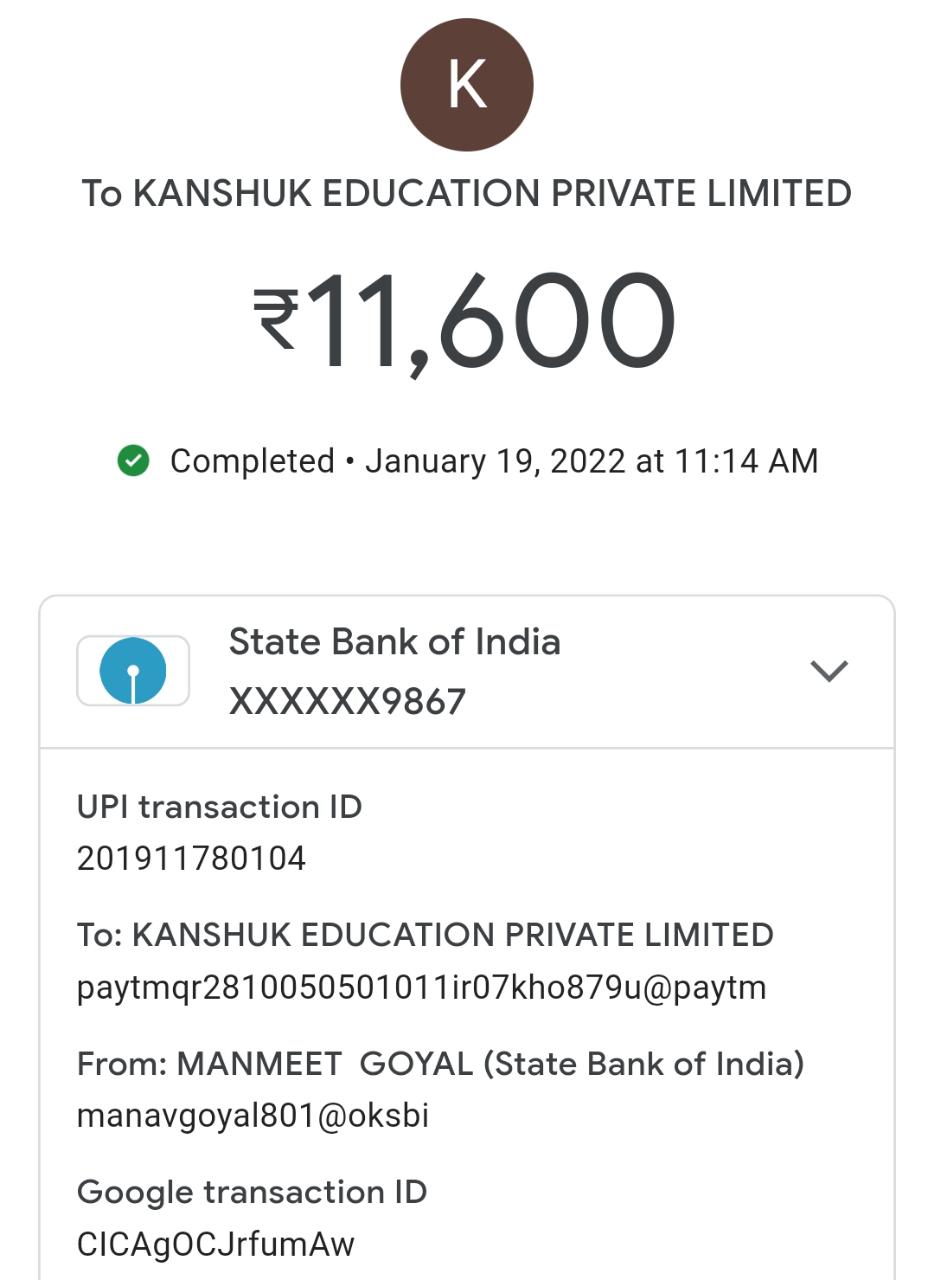Click the From: MANMEET GOYAL line
This screenshot has height=1280, width=934.
[x=440, y=1064]
